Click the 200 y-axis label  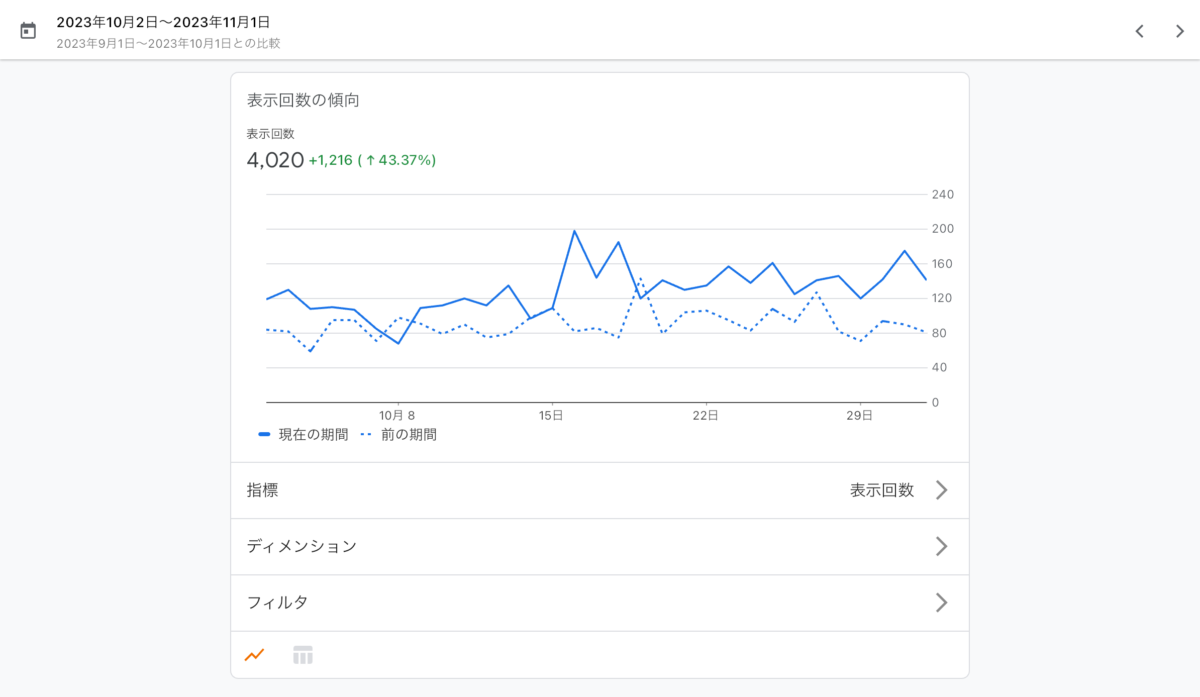[x=942, y=229]
